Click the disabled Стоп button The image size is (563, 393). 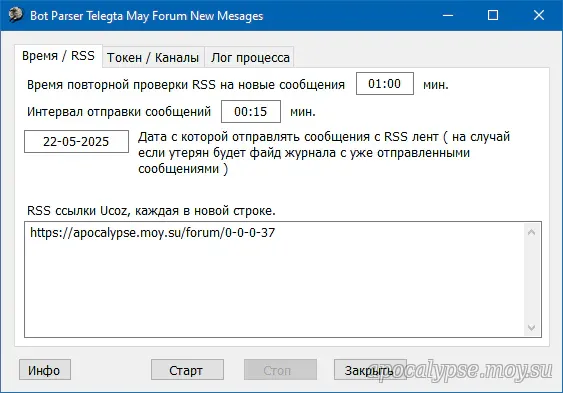[x=280, y=370]
